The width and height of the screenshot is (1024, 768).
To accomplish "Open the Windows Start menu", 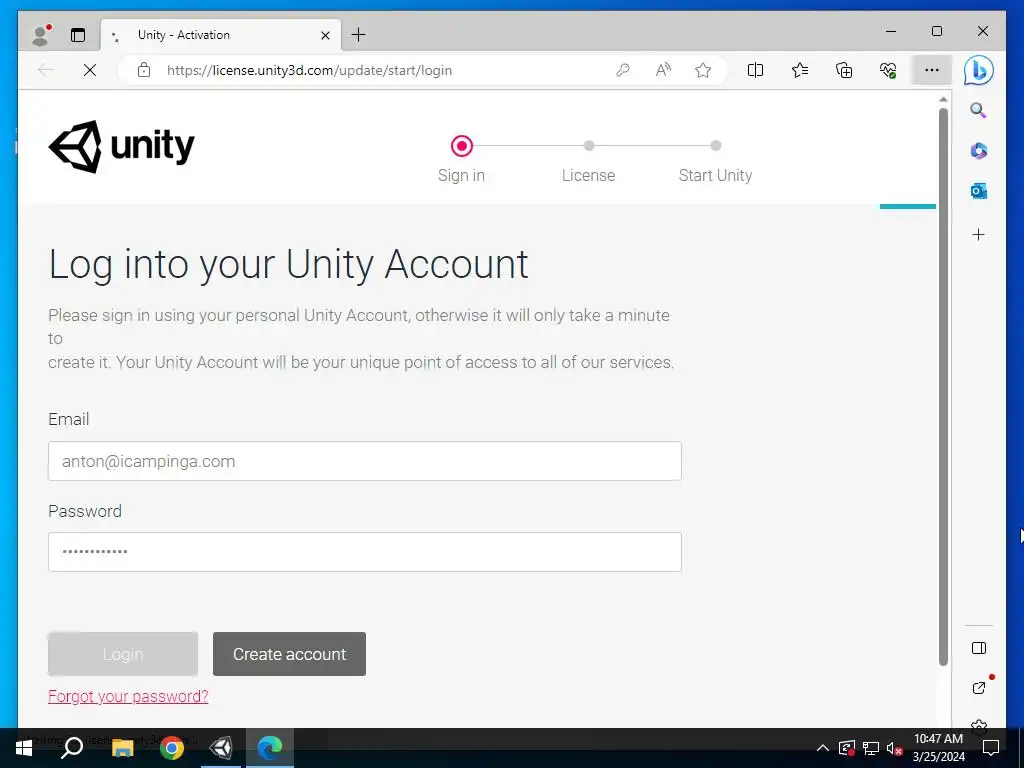I will (x=23, y=748).
